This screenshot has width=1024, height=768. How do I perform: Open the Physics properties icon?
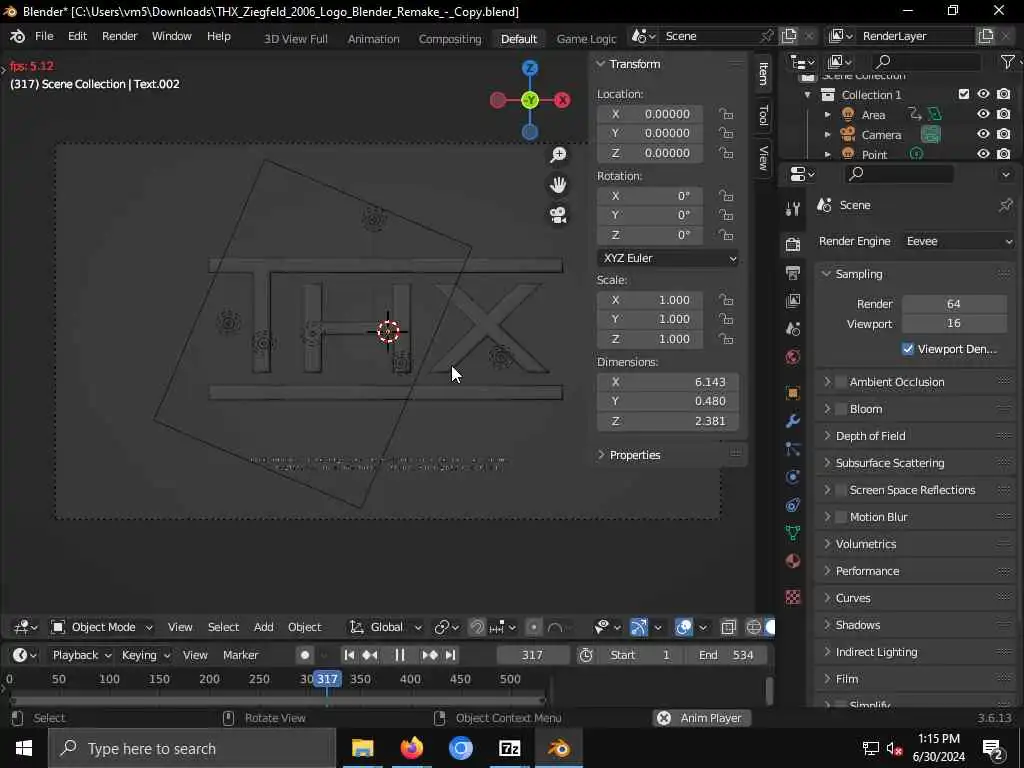(x=793, y=477)
